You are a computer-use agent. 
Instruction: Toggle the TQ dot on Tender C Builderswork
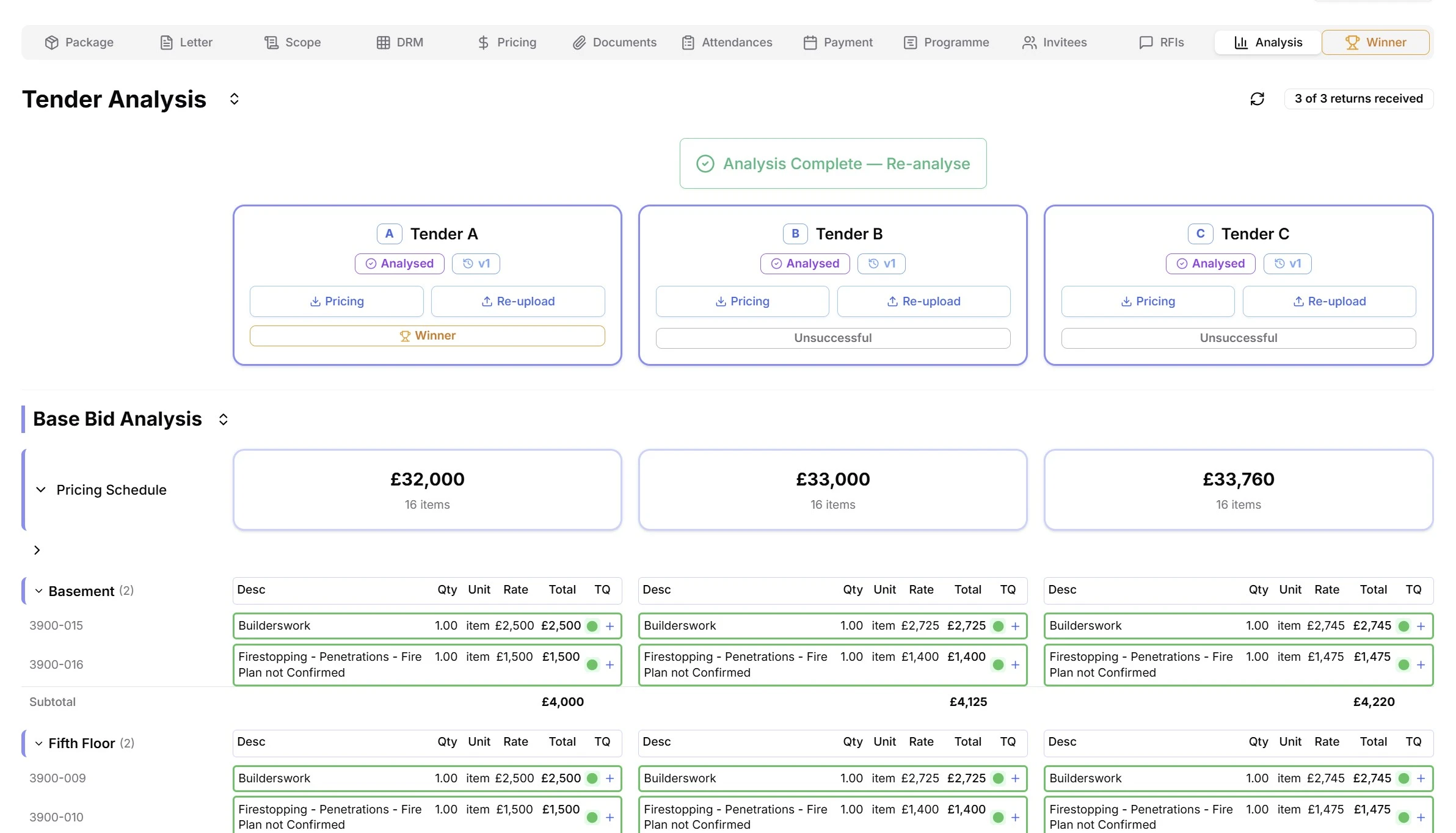point(1403,625)
